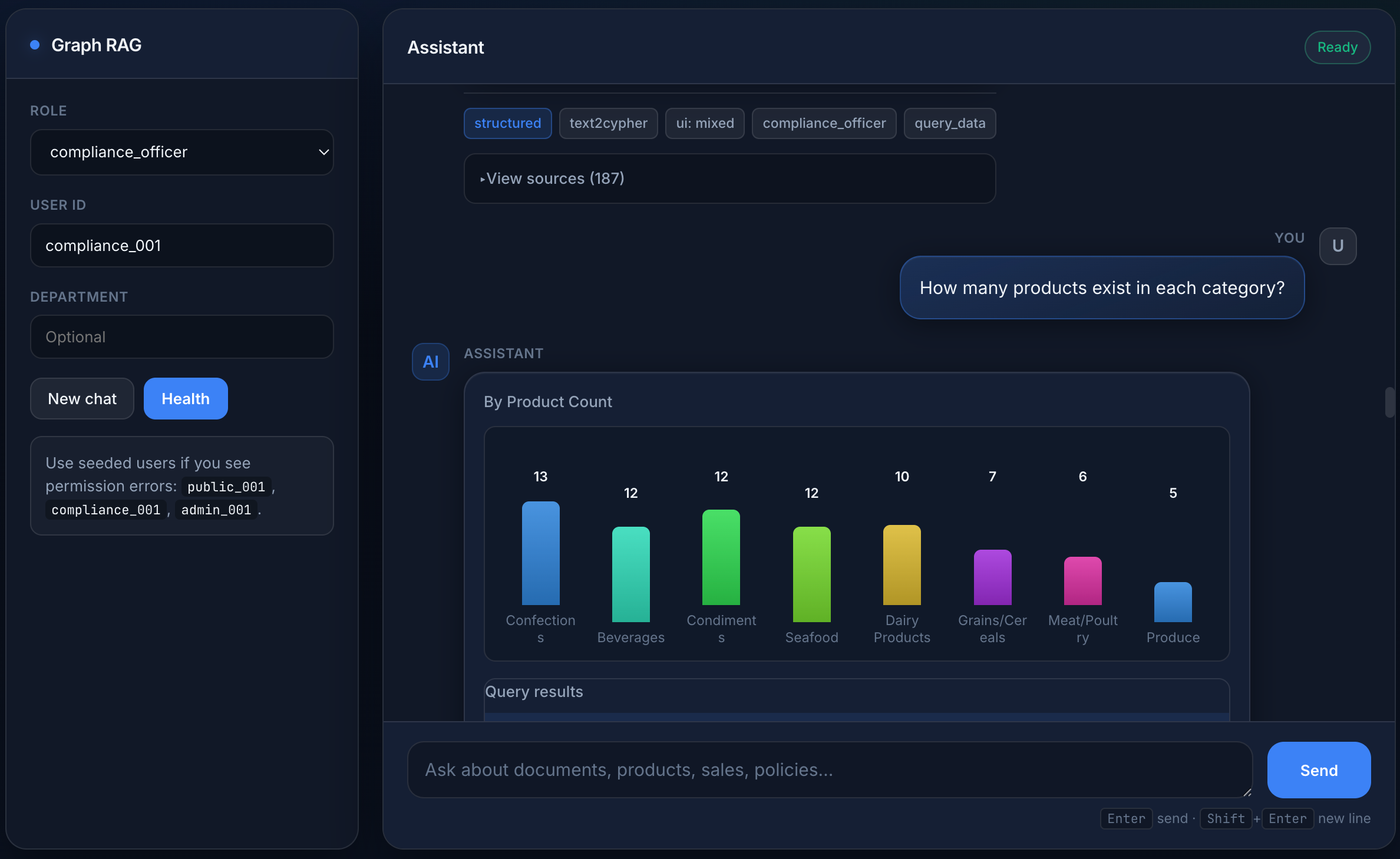Start a New chat
Image resolution: width=1400 pixels, height=859 pixels.
[x=82, y=399]
